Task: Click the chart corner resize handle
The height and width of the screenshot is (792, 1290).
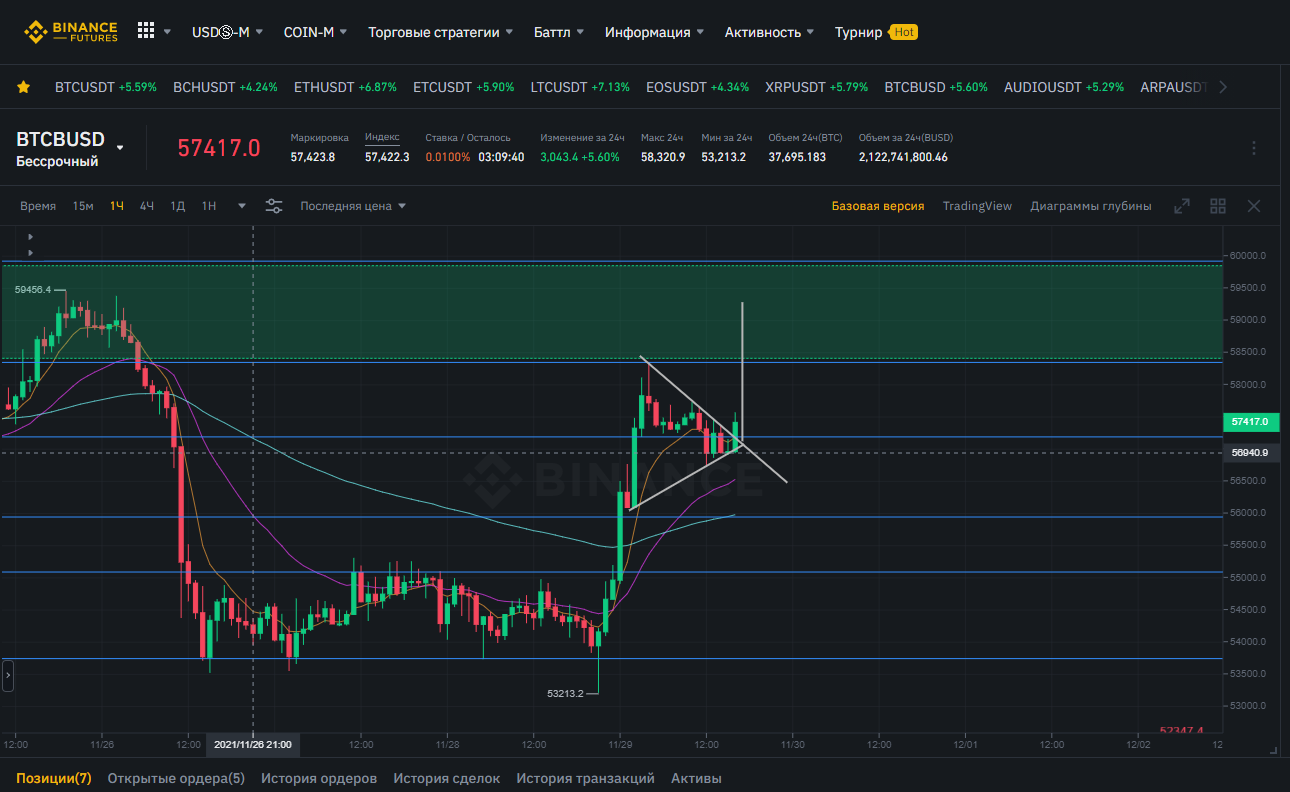Action: 1273,749
